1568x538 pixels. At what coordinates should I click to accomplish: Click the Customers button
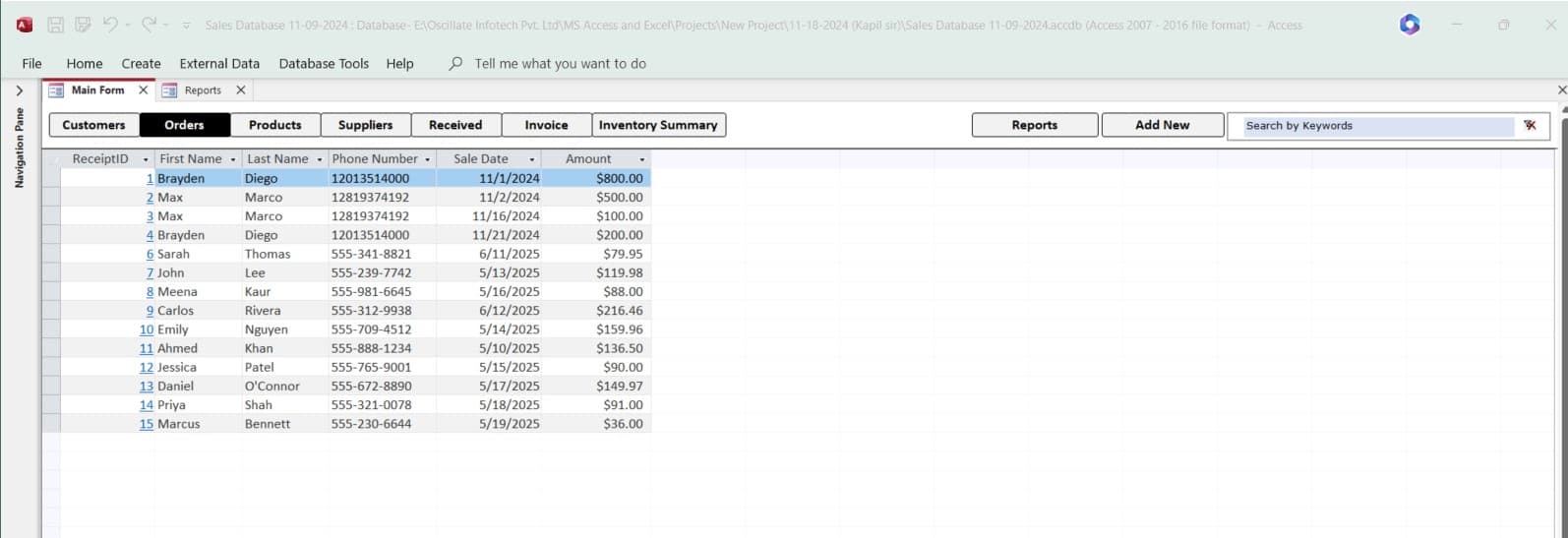tap(93, 125)
